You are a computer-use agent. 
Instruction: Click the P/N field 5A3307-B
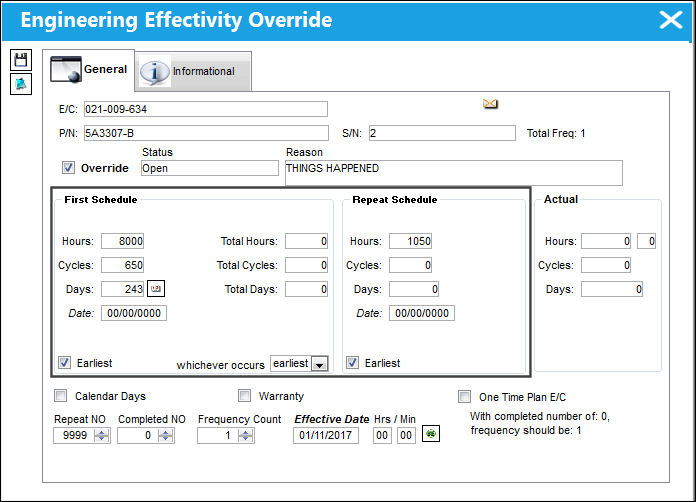(206, 133)
